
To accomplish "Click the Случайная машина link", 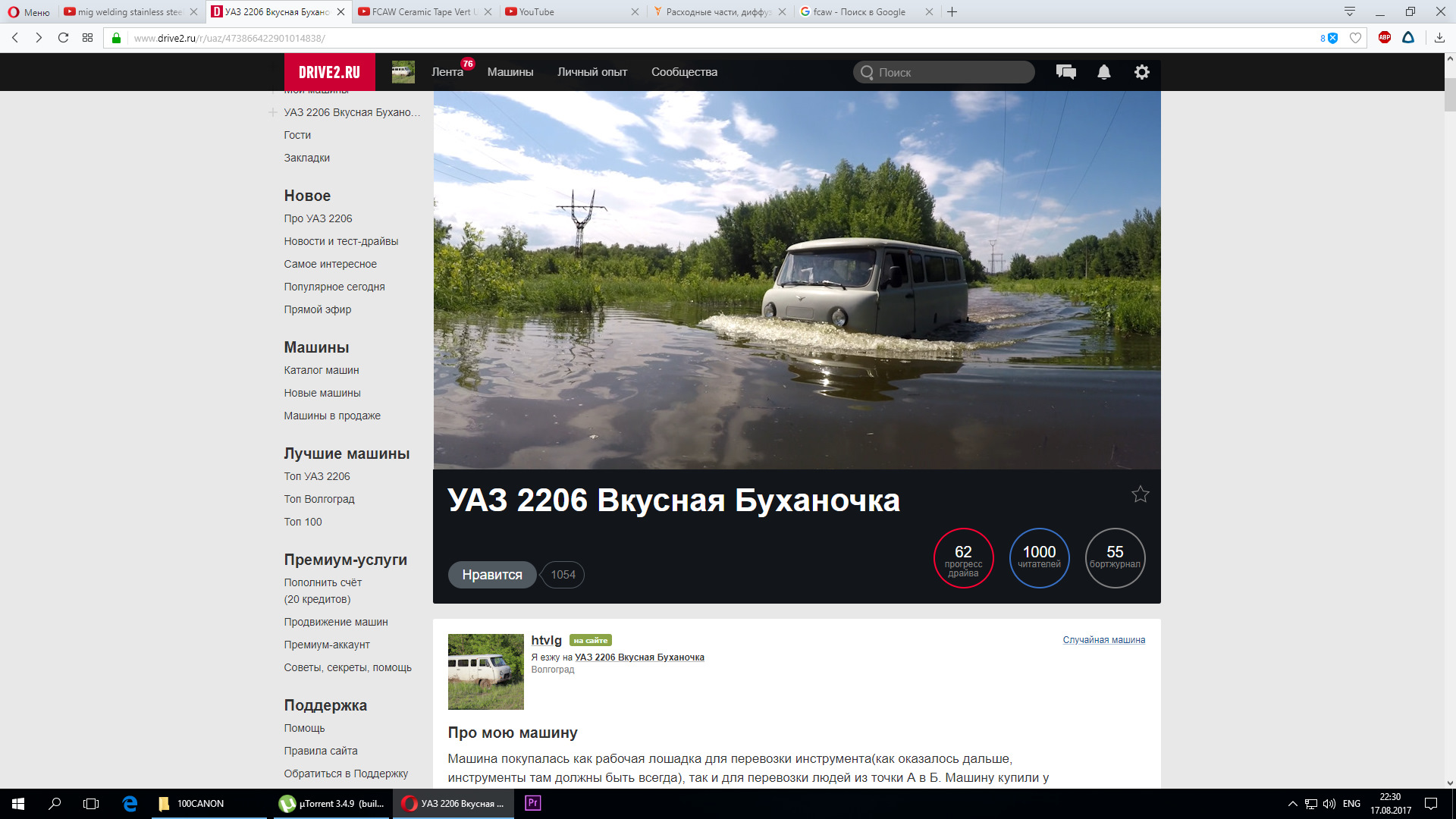I will pyautogui.click(x=1103, y=640).
